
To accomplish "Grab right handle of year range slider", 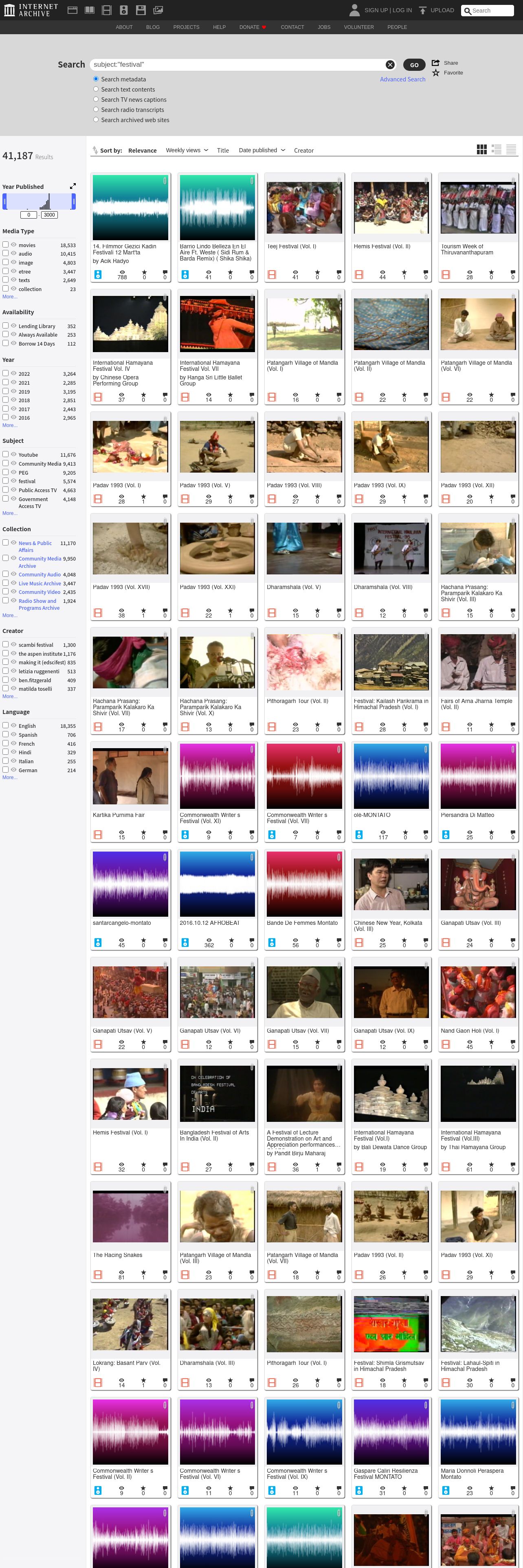I will pos(74,201).
